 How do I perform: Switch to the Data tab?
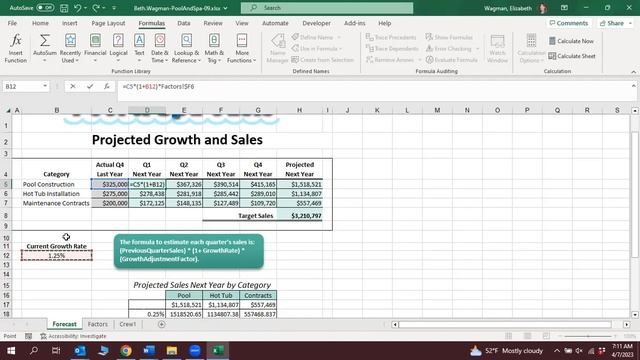coord(184,23)
